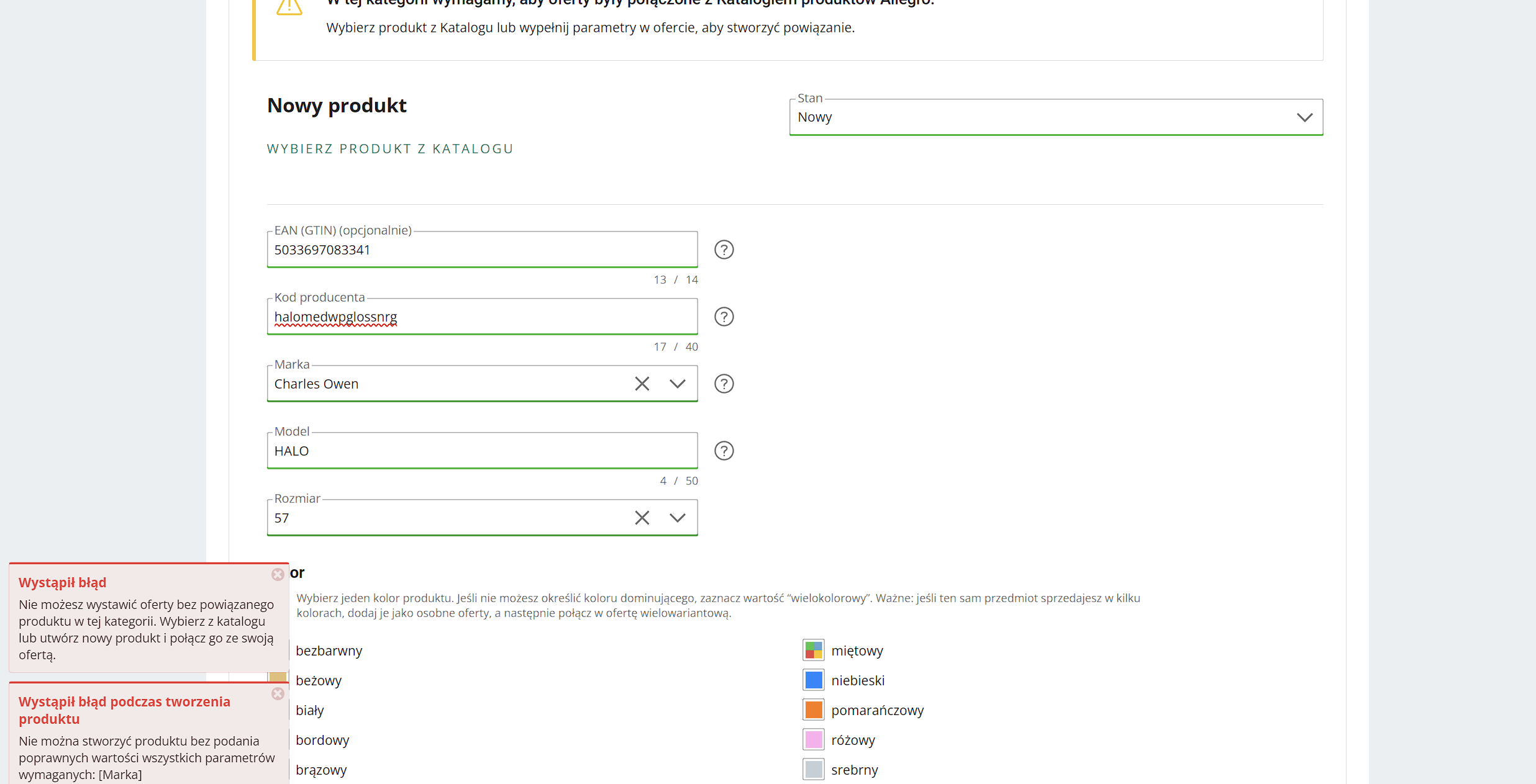This screenshot has height=784, width=1536.
Task: Close the product creation error notification
Action: pos(278,693)
